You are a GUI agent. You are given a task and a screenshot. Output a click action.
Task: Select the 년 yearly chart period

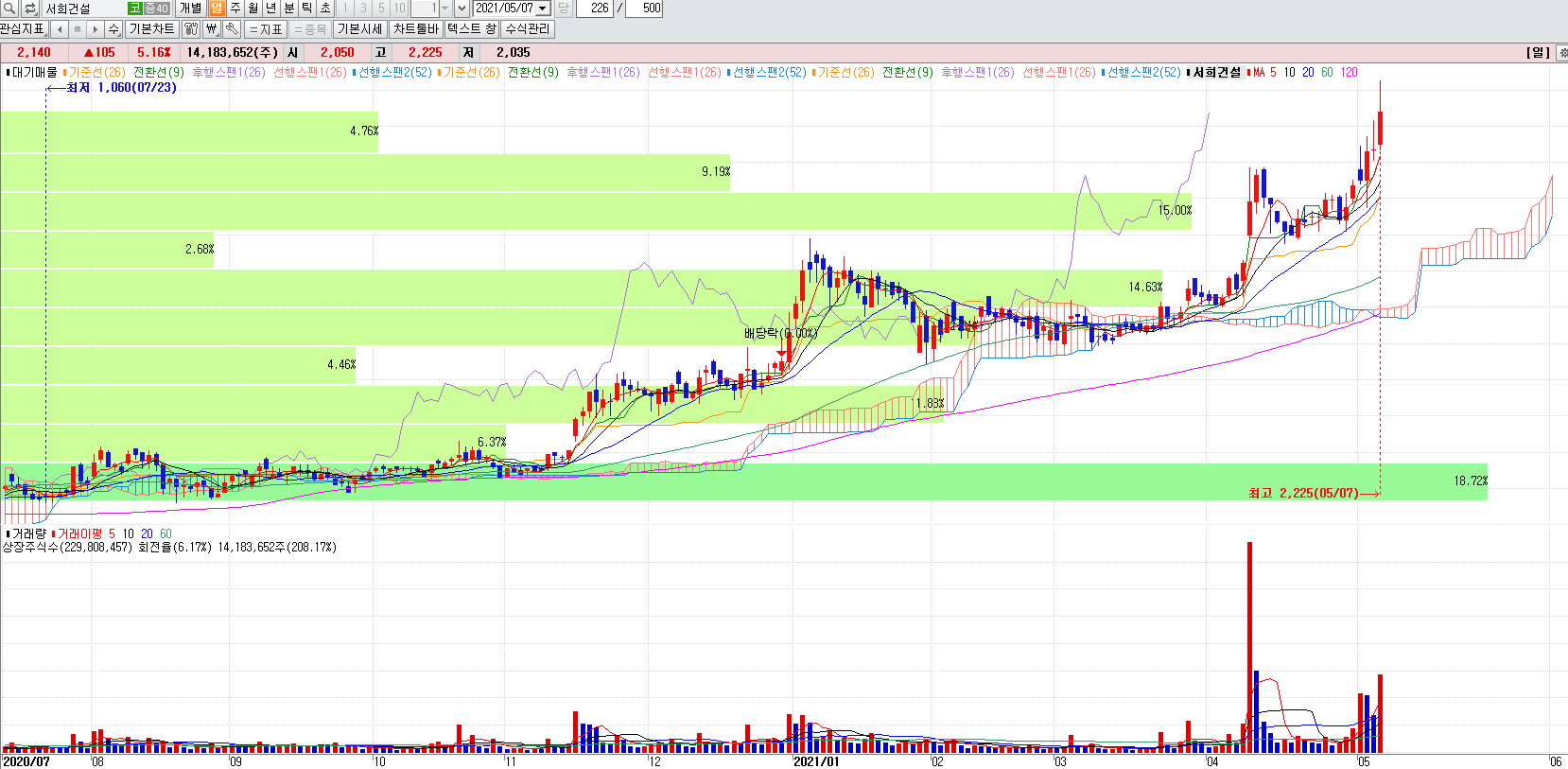[270, 9]
